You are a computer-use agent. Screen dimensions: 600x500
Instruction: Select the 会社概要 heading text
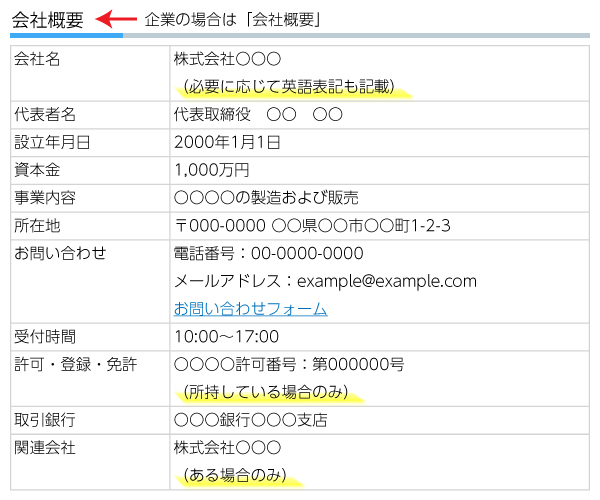pos(48,19)
